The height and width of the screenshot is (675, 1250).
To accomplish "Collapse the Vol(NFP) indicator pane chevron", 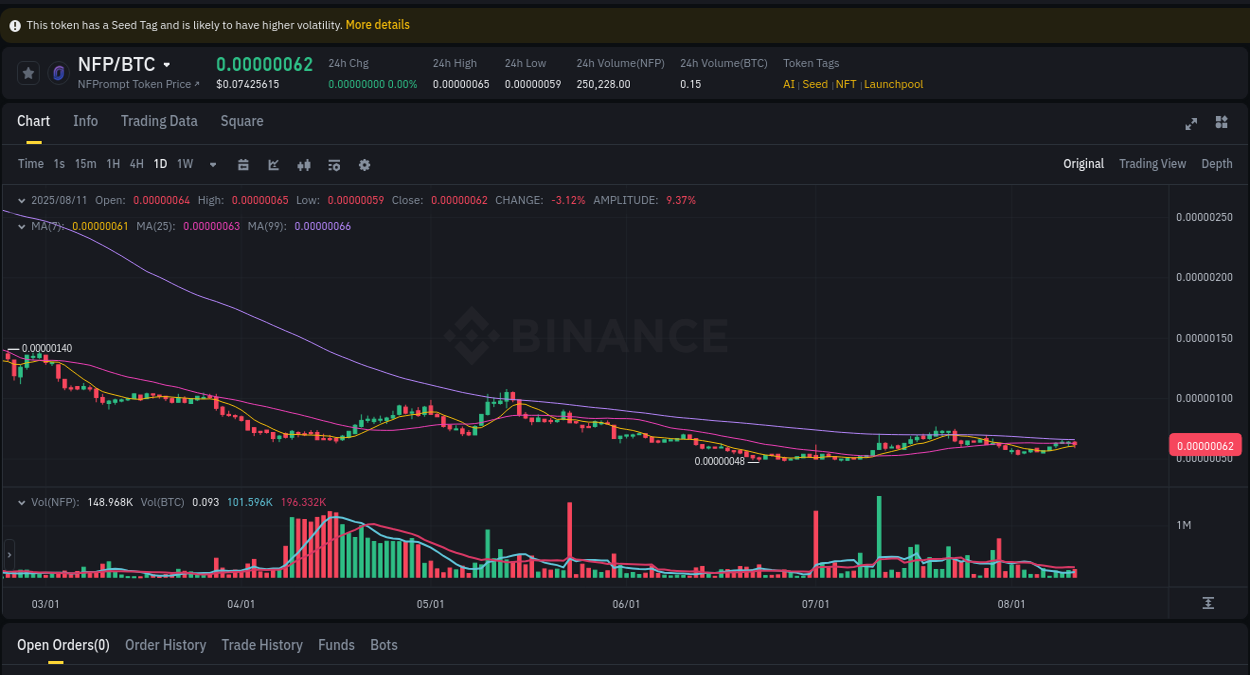I will (21, 502).
